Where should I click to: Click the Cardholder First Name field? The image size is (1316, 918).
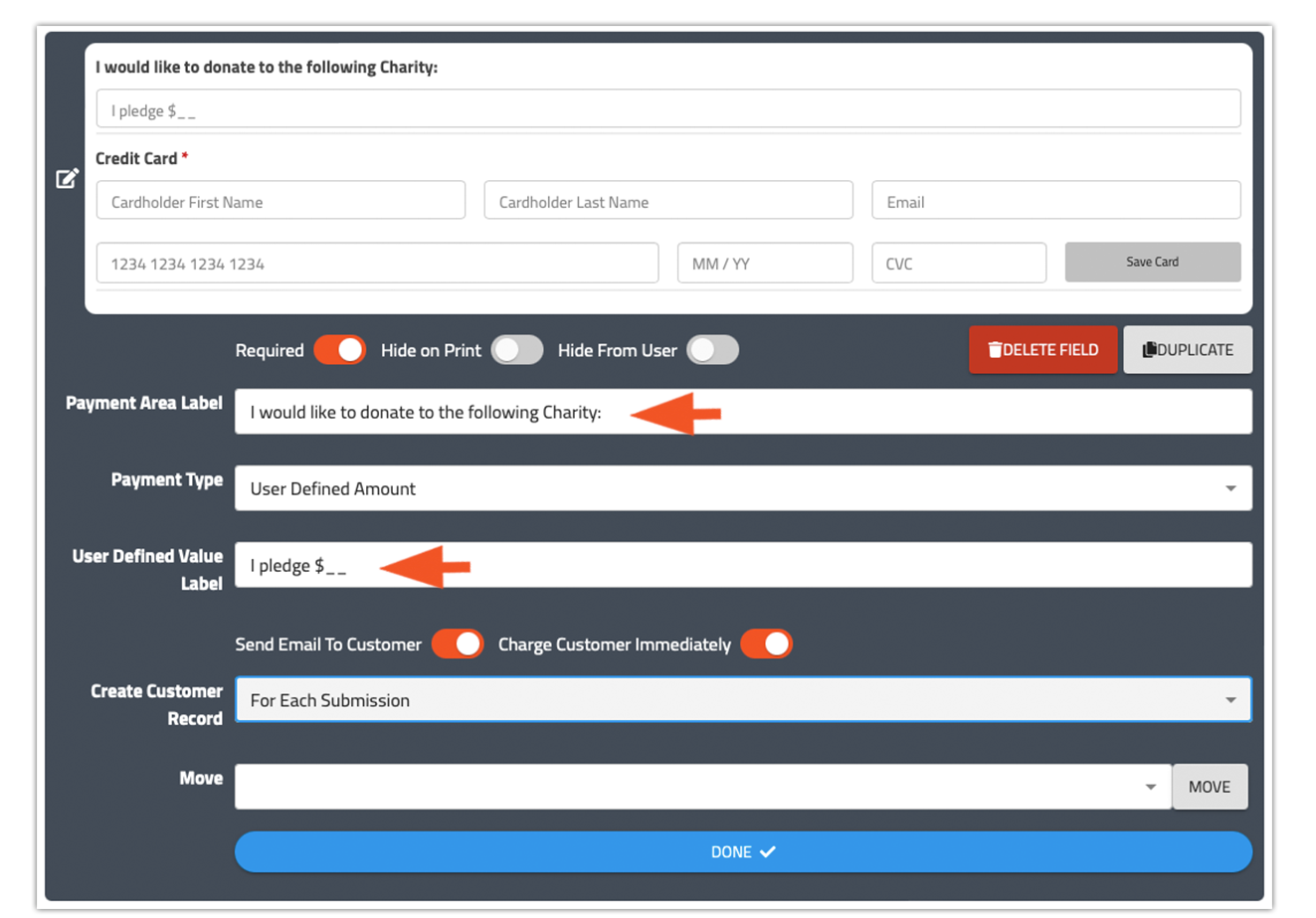pos(281,200)
